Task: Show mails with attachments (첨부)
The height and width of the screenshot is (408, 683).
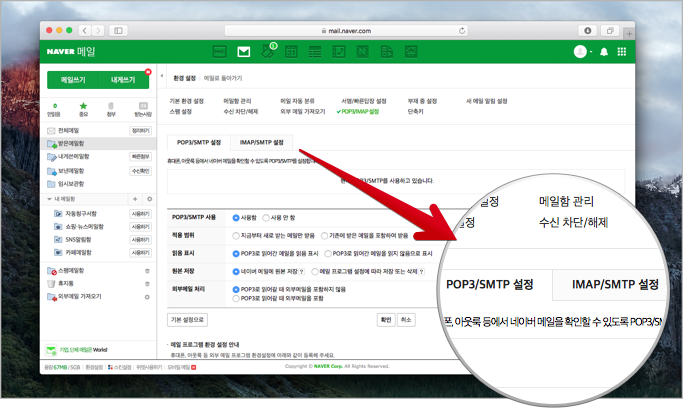Action: click(111, 110)
